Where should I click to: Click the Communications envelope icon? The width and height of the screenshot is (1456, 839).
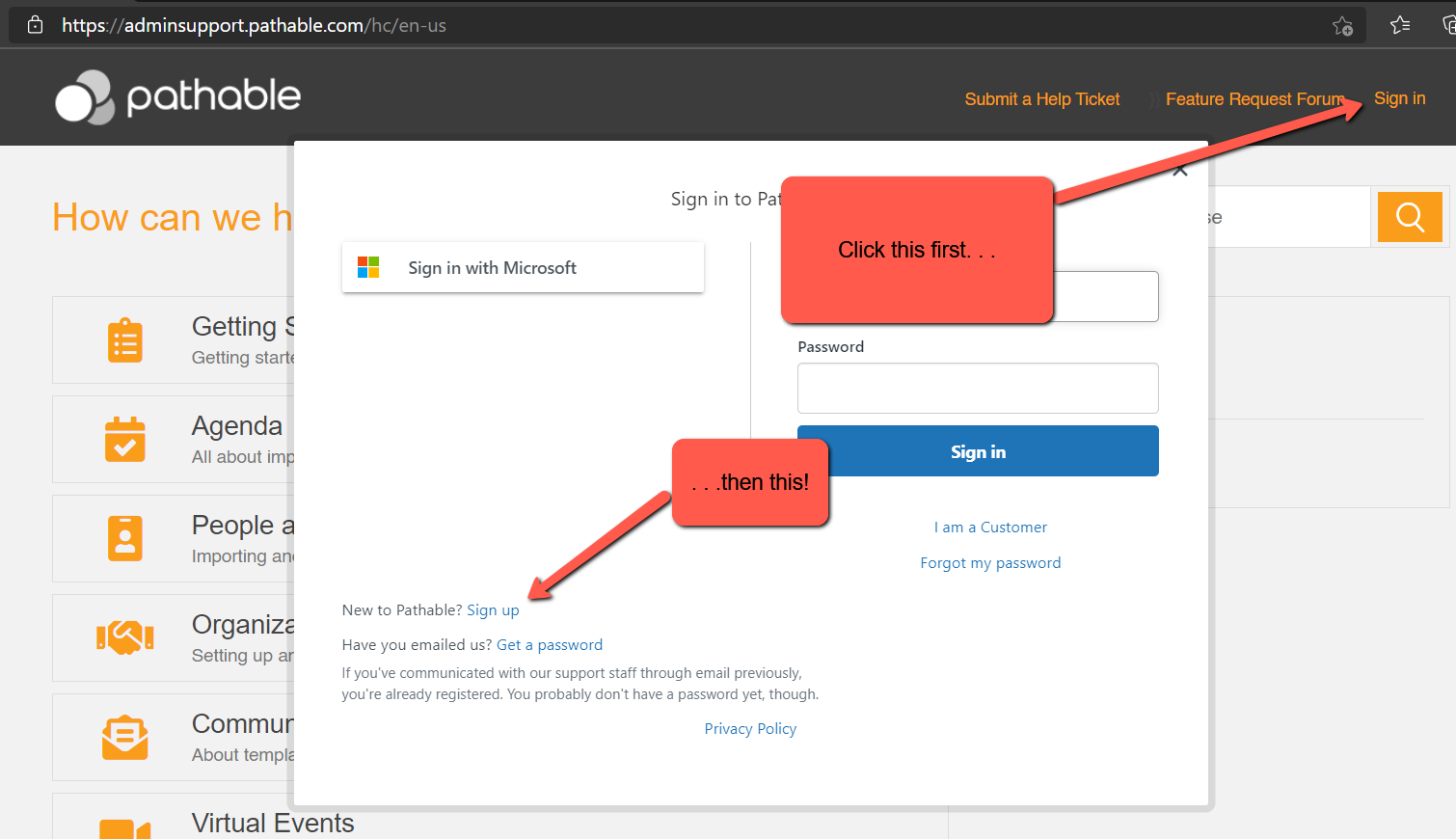pyautogui.click(x=125, y=737)
